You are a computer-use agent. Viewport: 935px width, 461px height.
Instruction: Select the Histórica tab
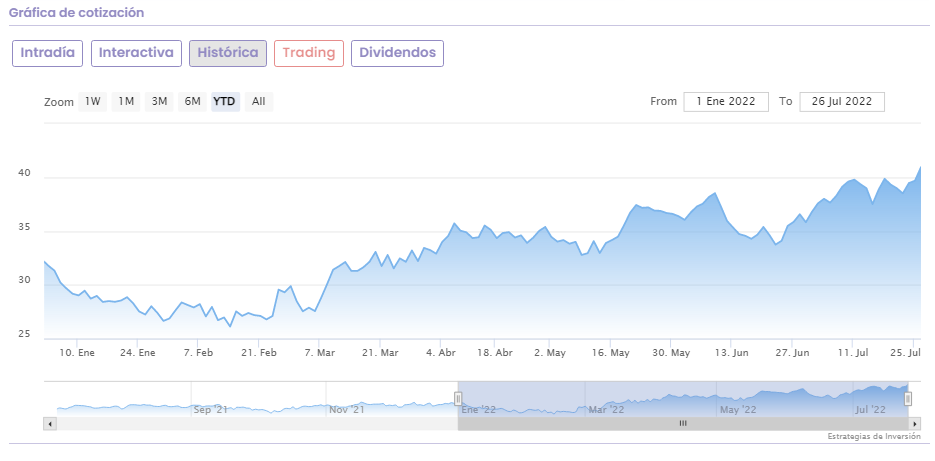tap(228, 53)
